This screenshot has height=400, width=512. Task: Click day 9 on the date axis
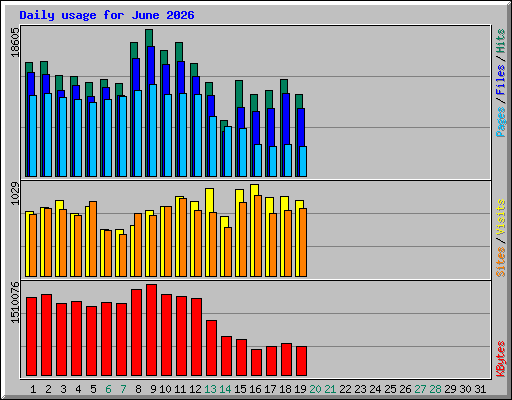(153, 389)
